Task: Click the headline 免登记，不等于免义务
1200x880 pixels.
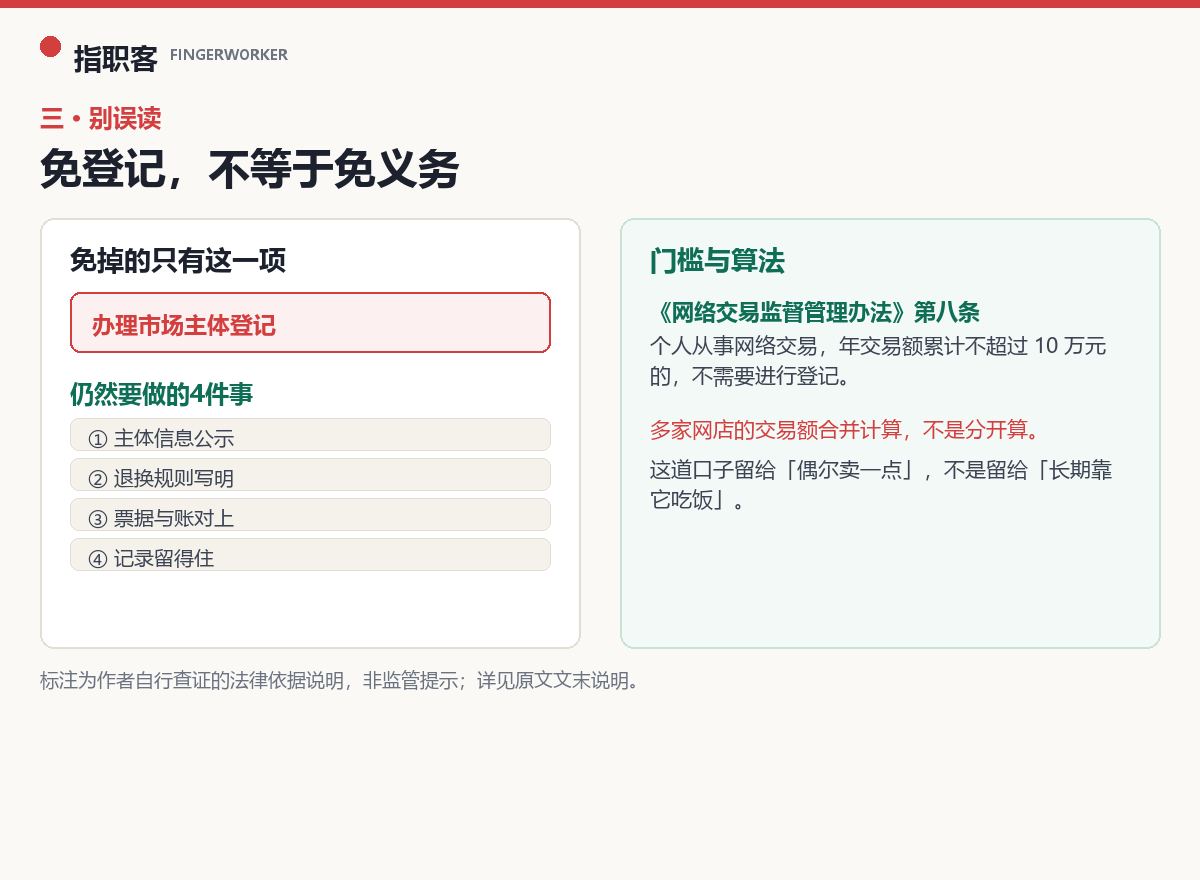Action: (x=249, y=169)
